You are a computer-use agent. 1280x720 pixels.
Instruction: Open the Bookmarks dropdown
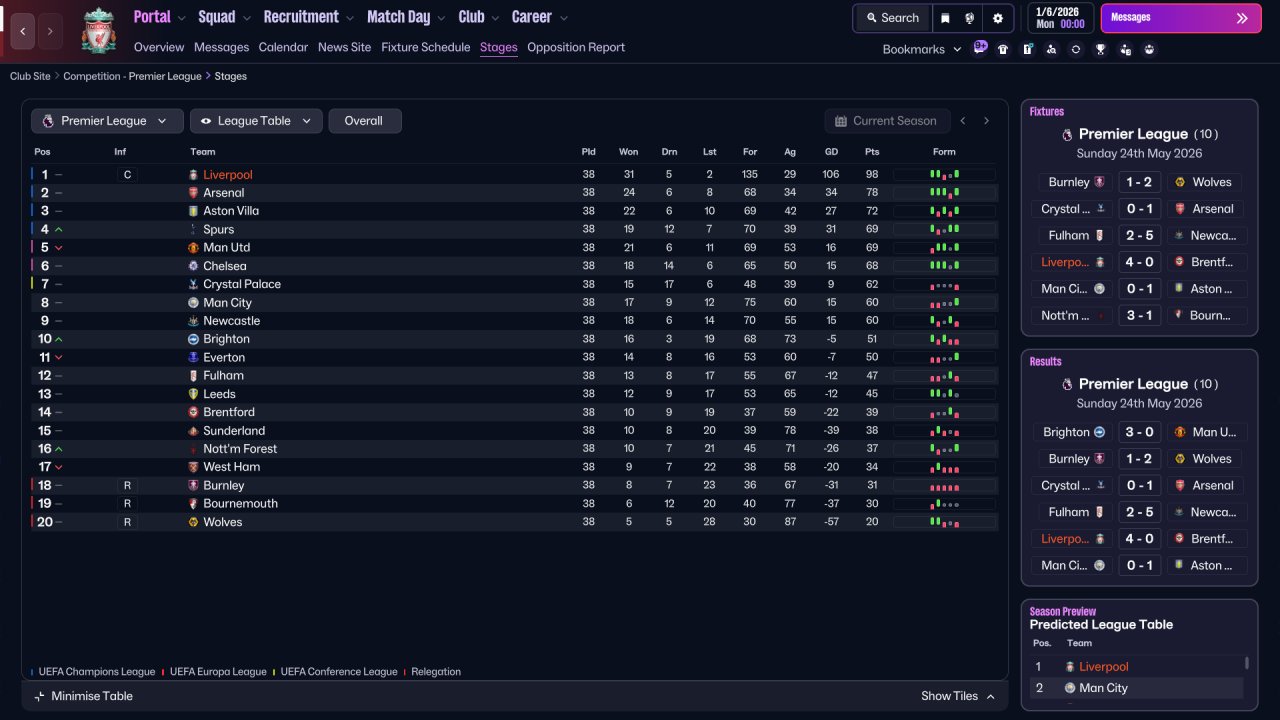pyautogui.click(x=922, y=49)
